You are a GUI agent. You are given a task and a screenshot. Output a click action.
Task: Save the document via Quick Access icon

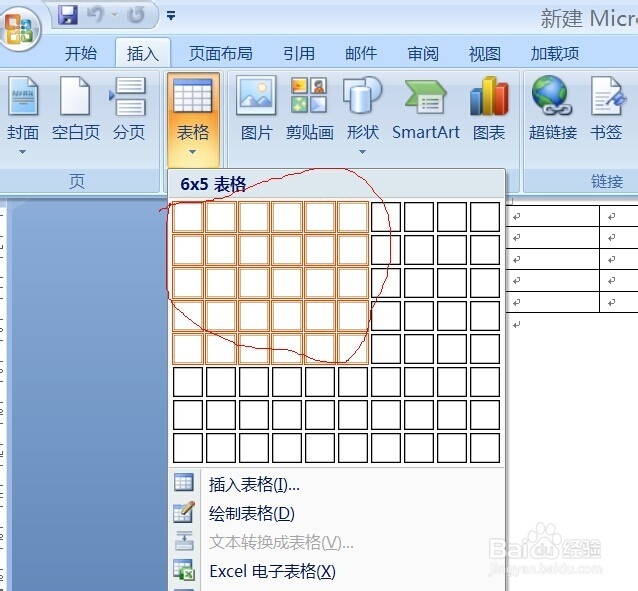[68, 15]
